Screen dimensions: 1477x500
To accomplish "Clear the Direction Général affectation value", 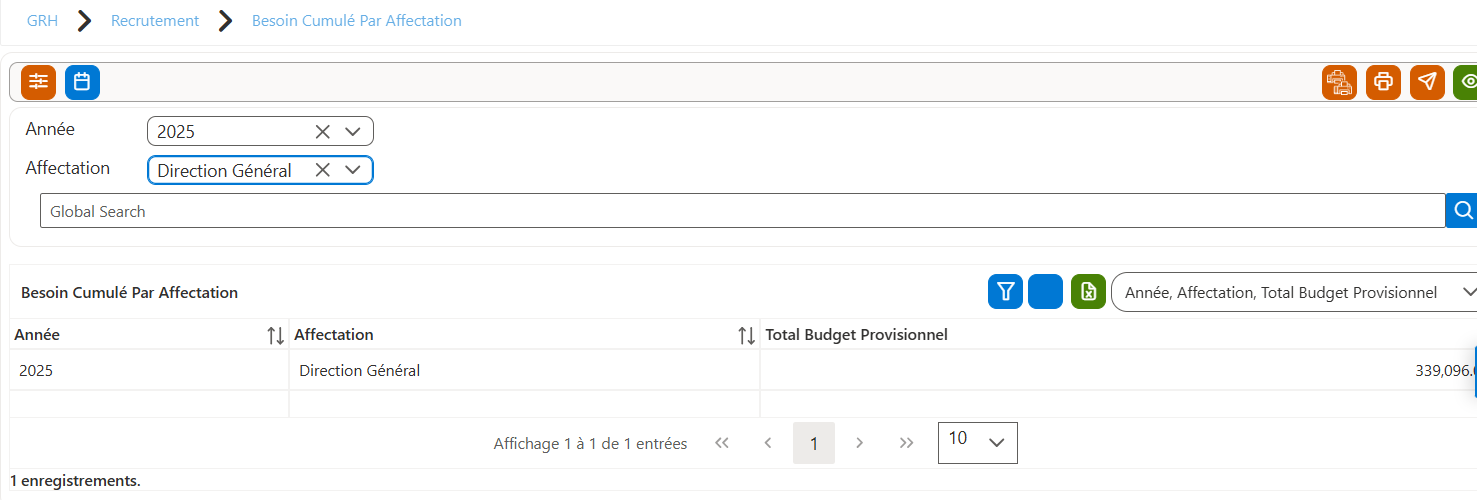I will point(322,170).
